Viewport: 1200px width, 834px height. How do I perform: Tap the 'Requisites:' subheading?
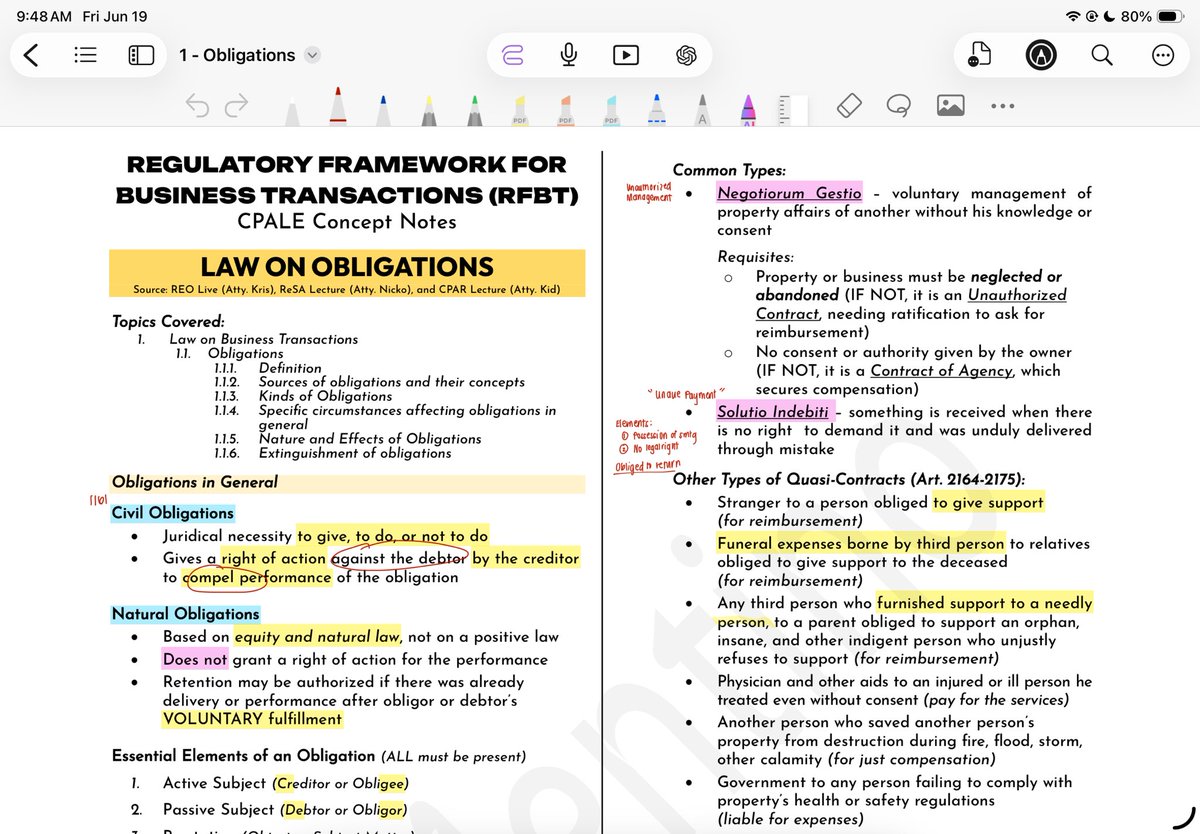tap(756, 257)
